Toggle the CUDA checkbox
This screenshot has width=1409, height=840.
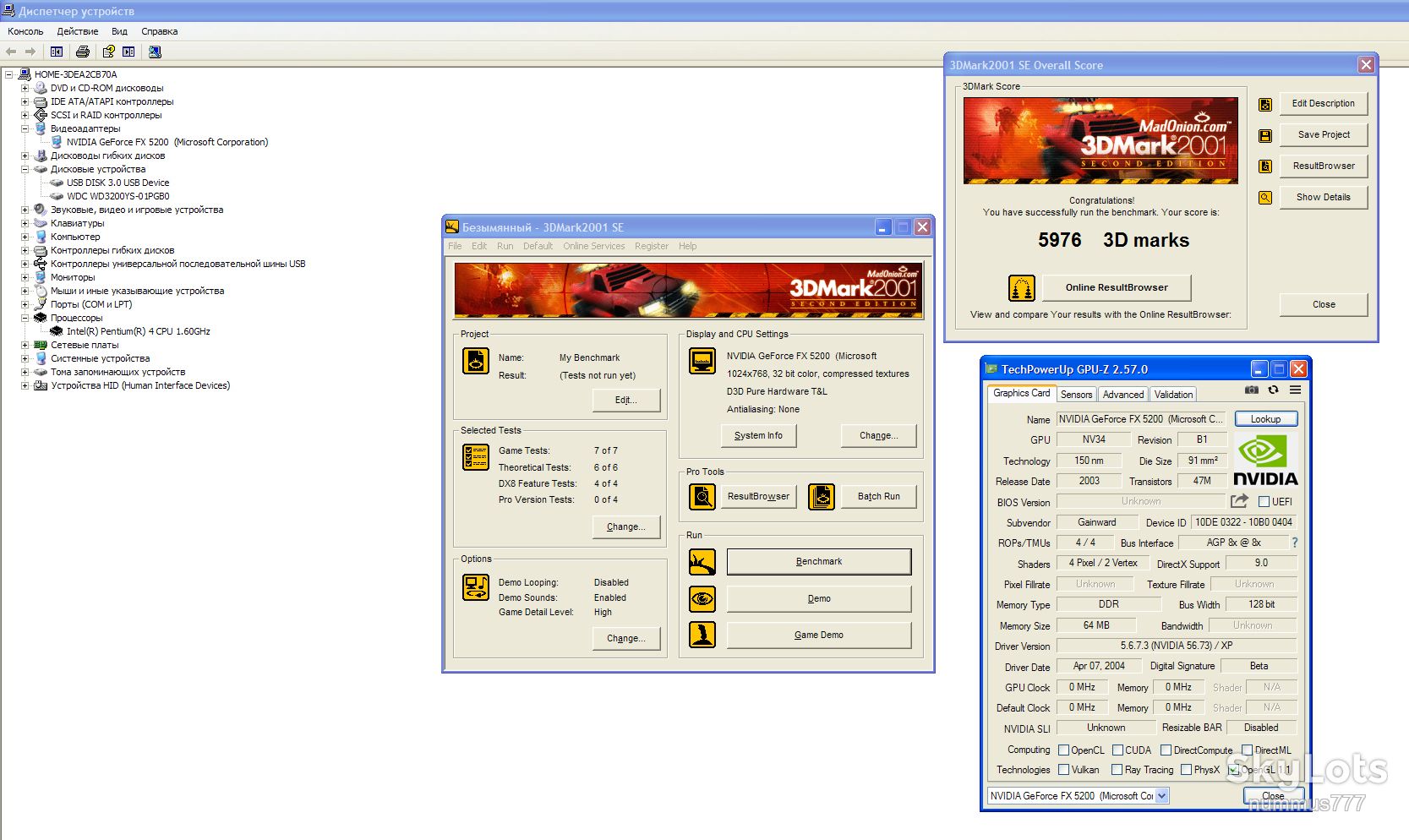tap(1117, 750)
